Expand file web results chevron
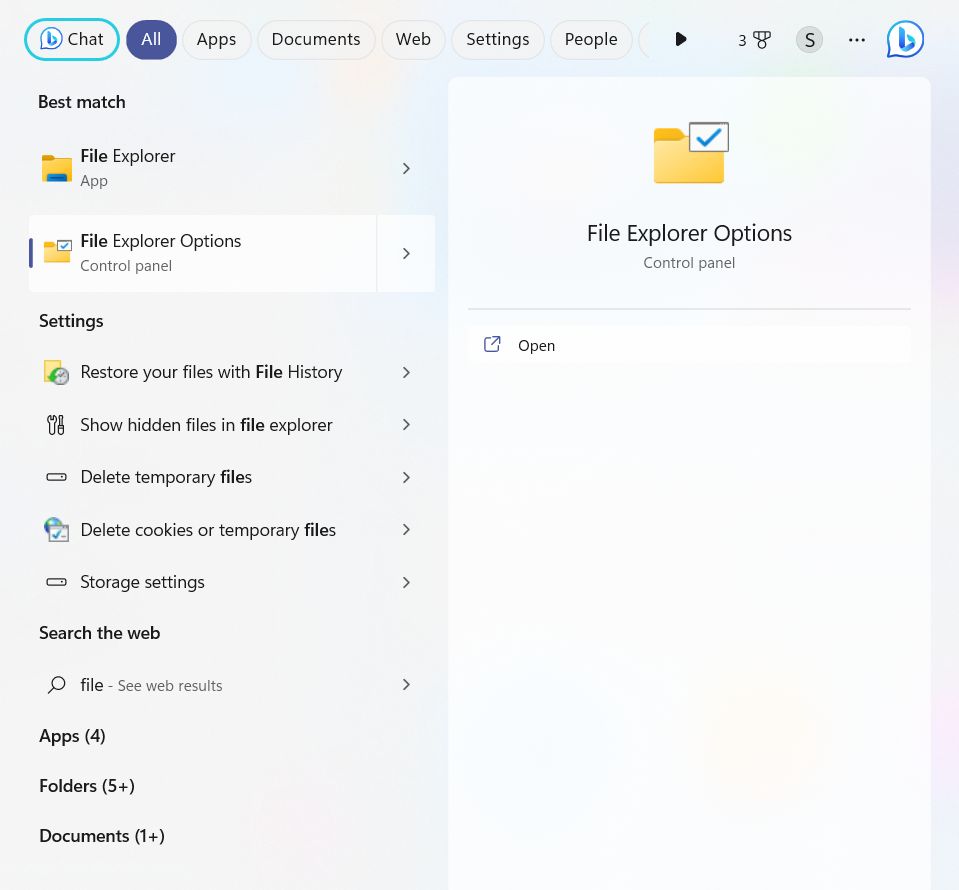Viewport: 959px width, 890px height. point(406,685)
